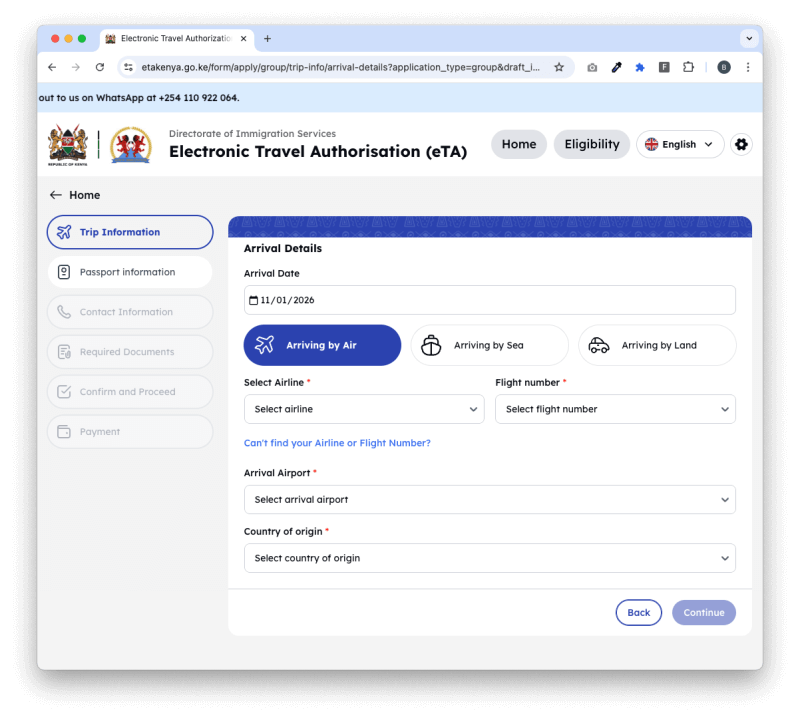Click the settings gear icon in header
This screenshot has width=800, height=719.
[x=741, y=144]
